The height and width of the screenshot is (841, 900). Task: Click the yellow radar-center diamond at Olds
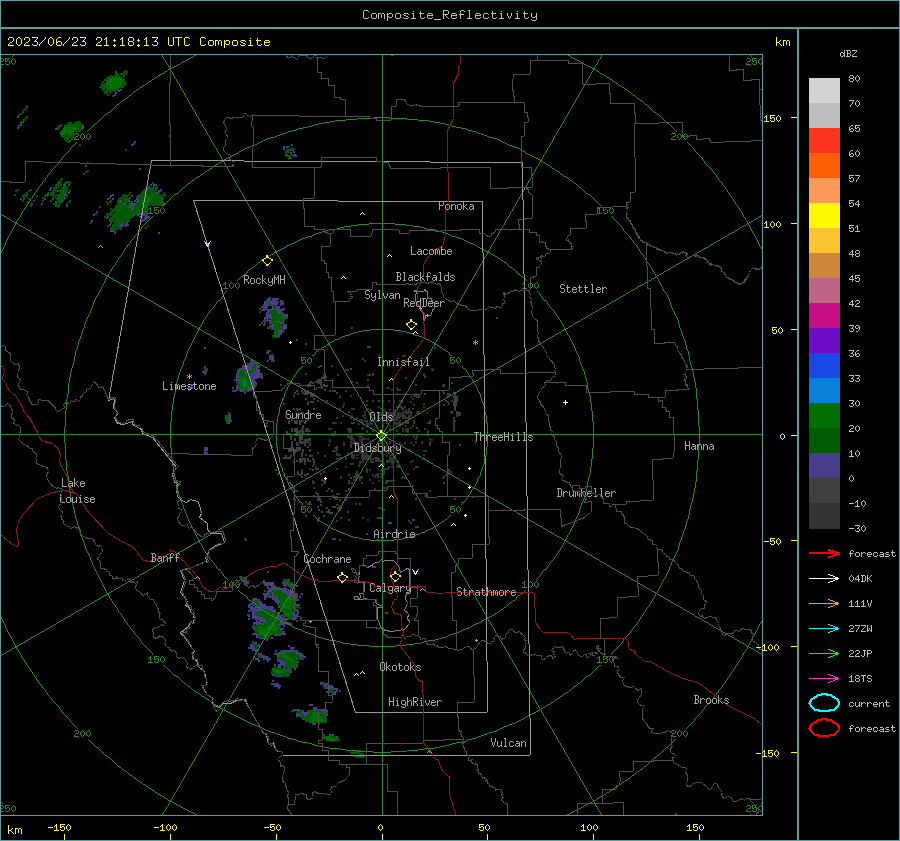[381, 436]
